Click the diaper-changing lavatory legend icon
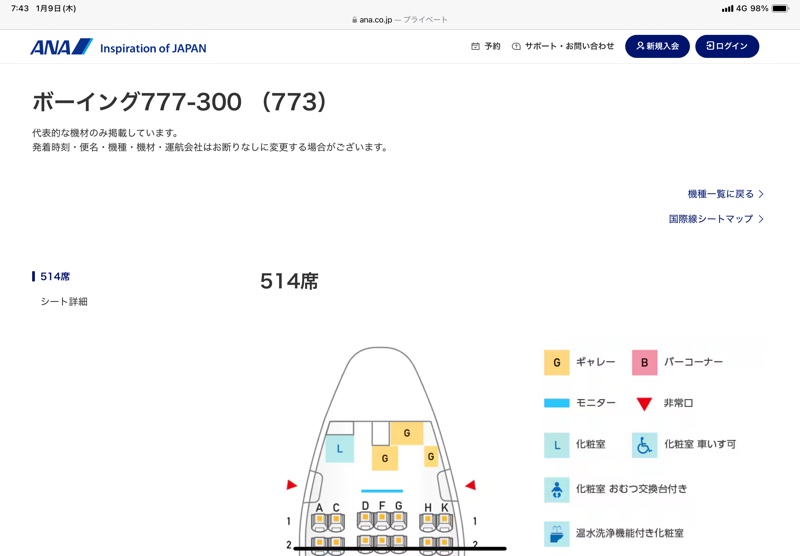 point(557,490)
